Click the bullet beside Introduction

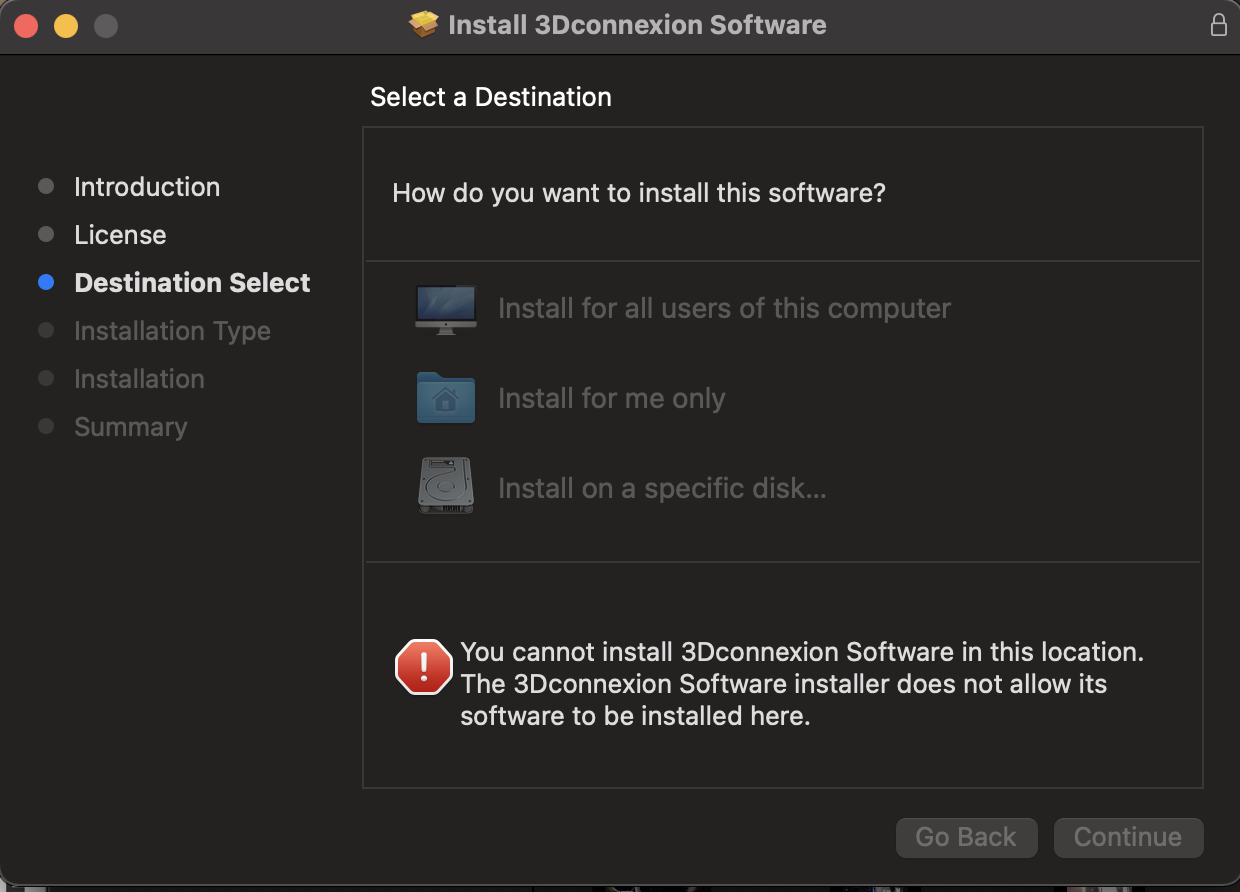46,187
